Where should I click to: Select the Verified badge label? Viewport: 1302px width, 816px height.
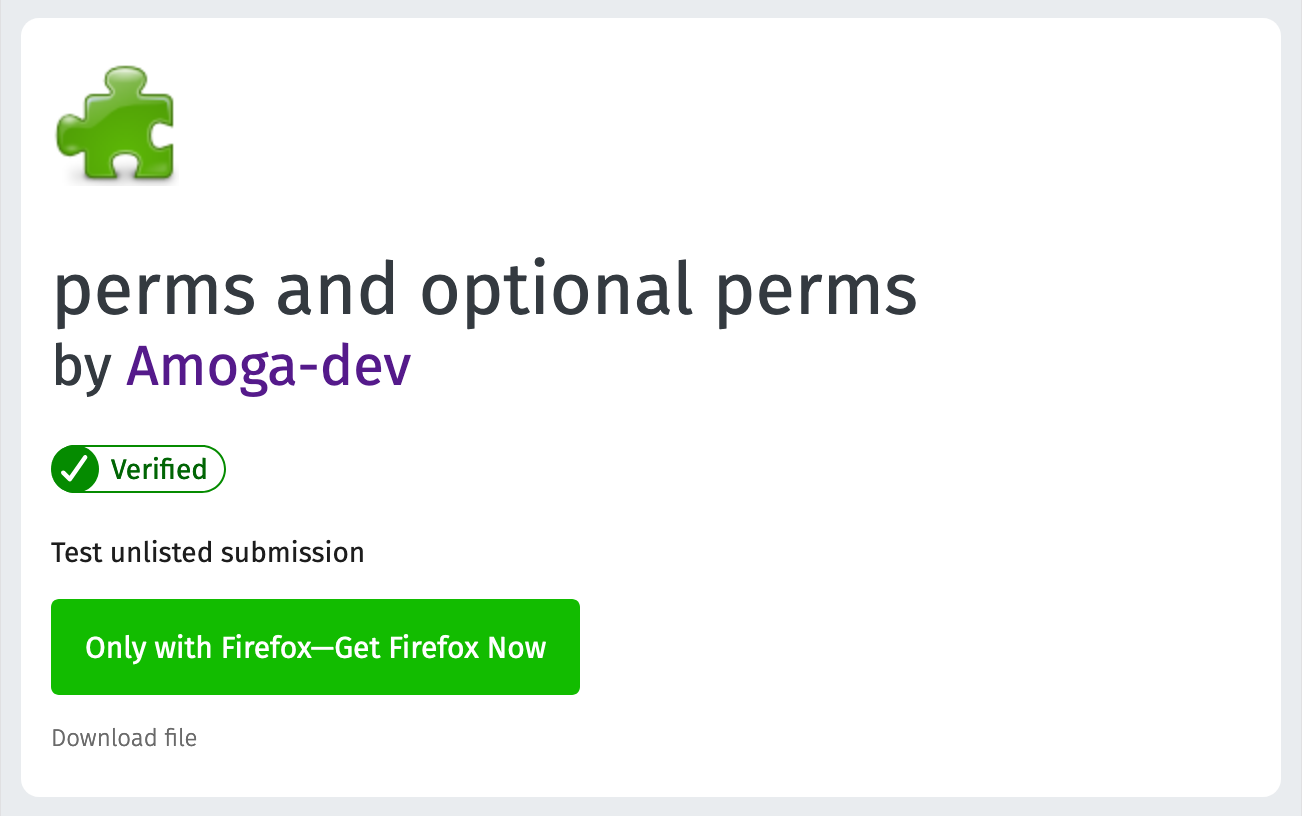click(x=139, y=469)
